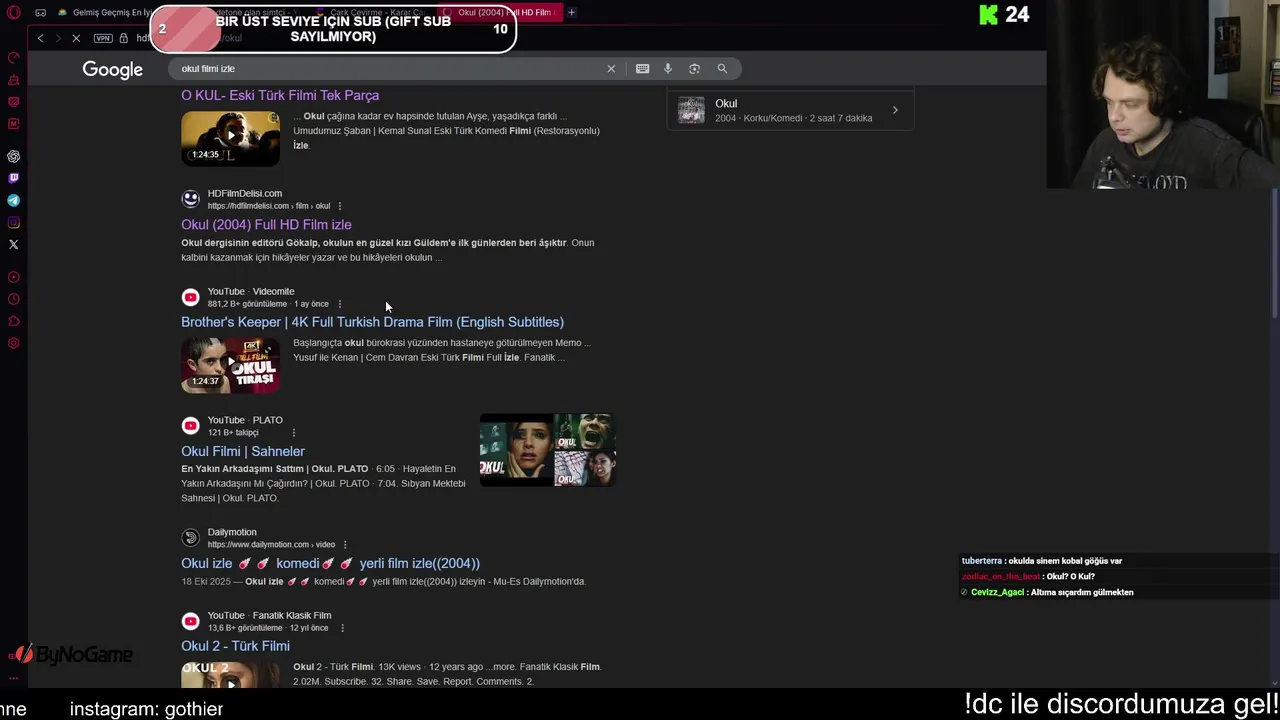
Task: Open 'Brother's Keeper | 4K Full Turkish Drama' result
Action: pyautogui.click(x=372, y=322)
